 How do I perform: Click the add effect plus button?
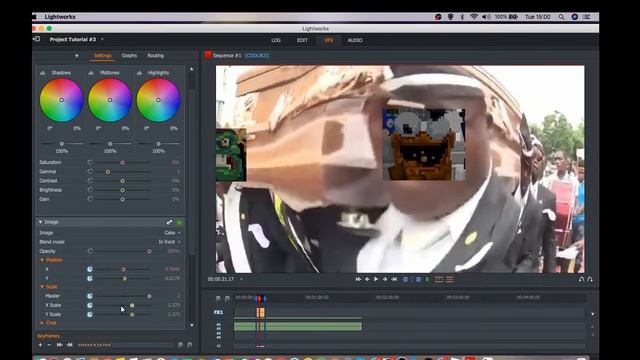76,56
